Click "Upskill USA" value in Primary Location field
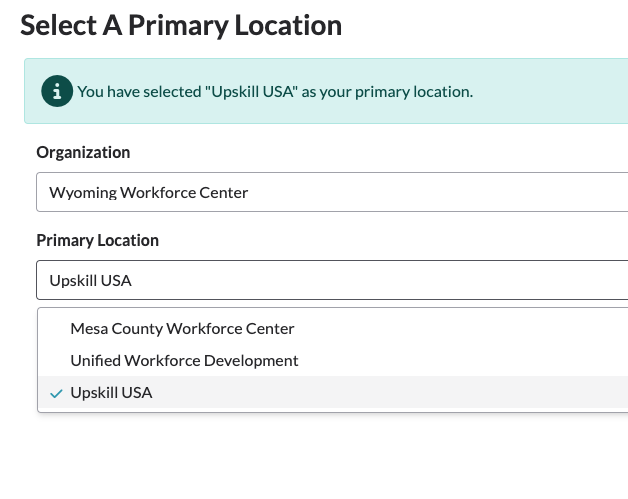The height and width of the screenshot is (499, 628). 90,280
